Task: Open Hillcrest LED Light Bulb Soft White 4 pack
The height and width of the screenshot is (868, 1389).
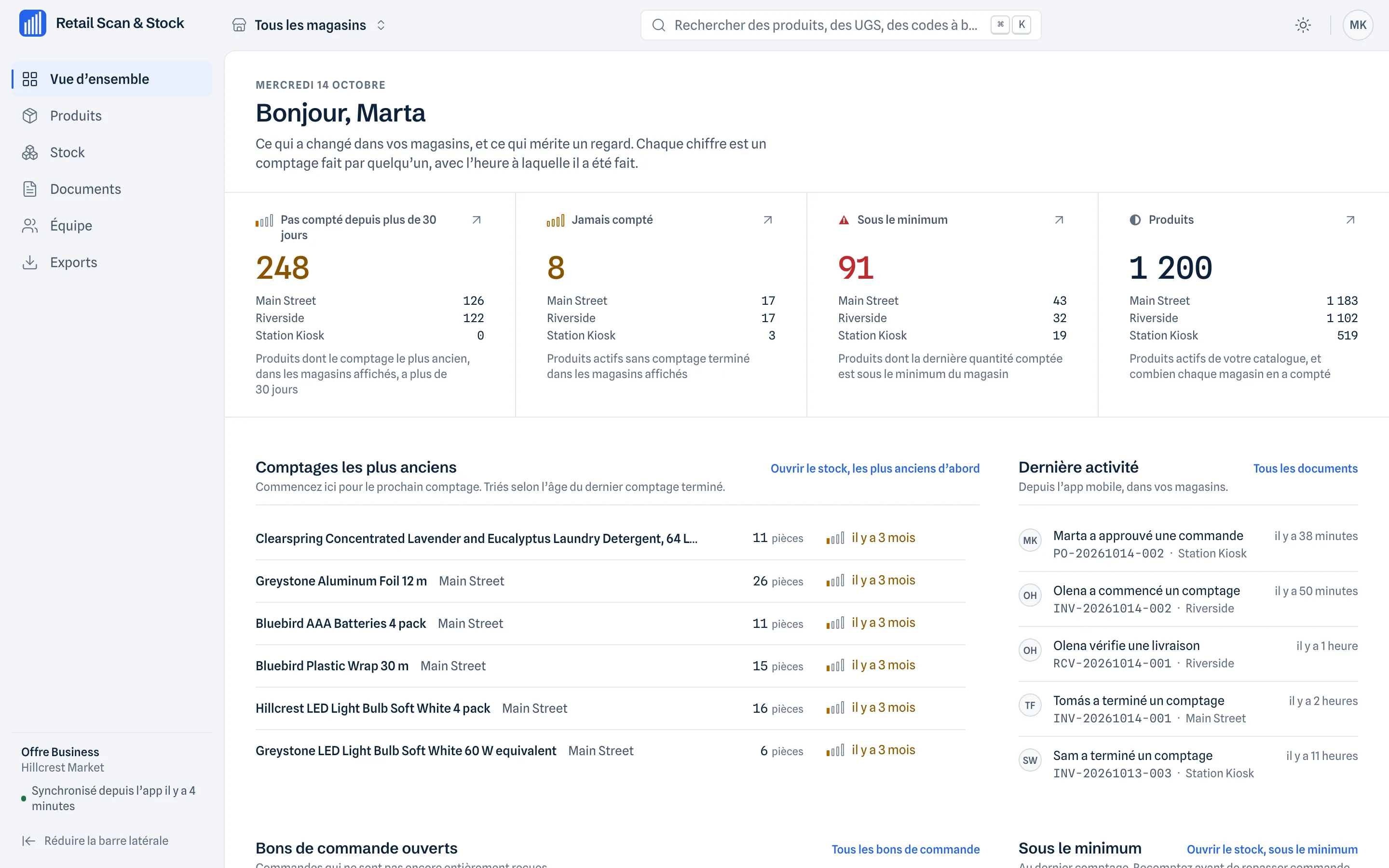Action: point(611,708)
